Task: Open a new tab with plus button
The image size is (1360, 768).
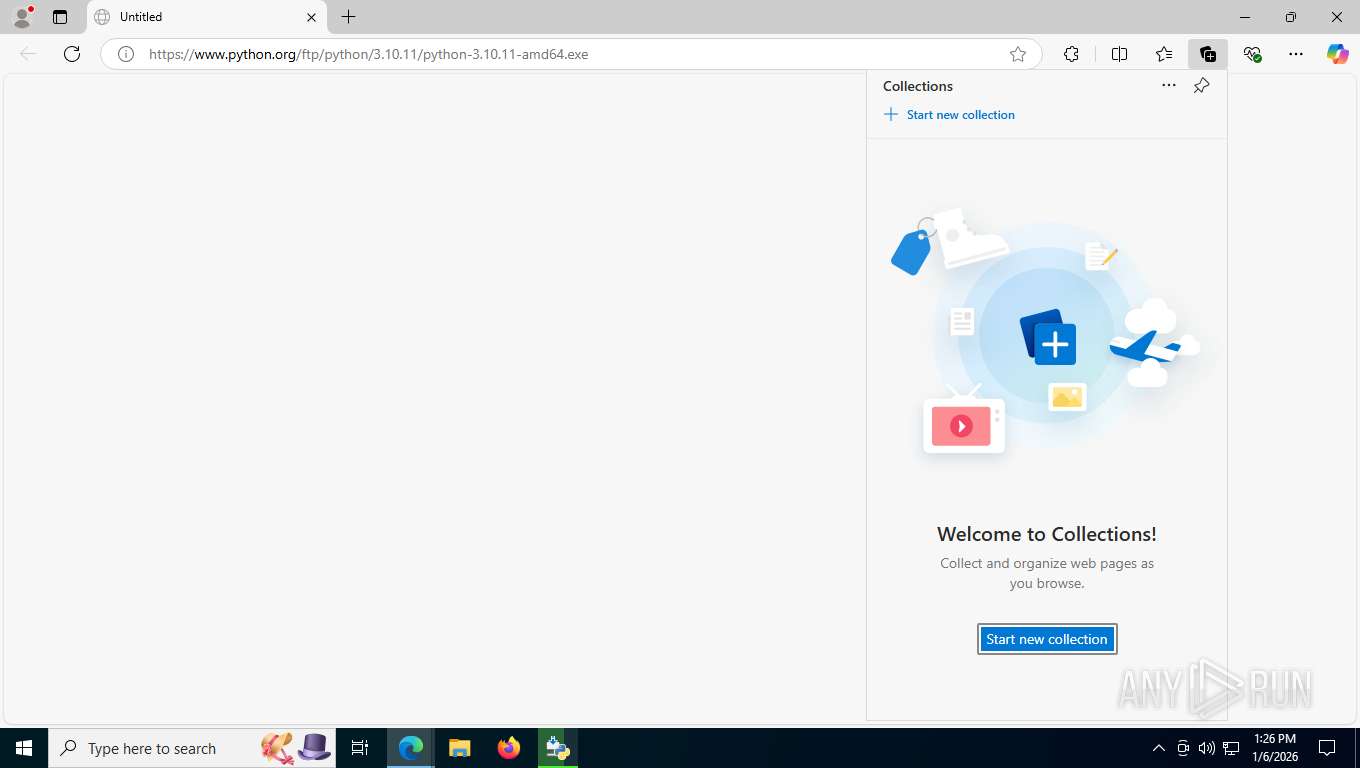Action: [348, 17]
